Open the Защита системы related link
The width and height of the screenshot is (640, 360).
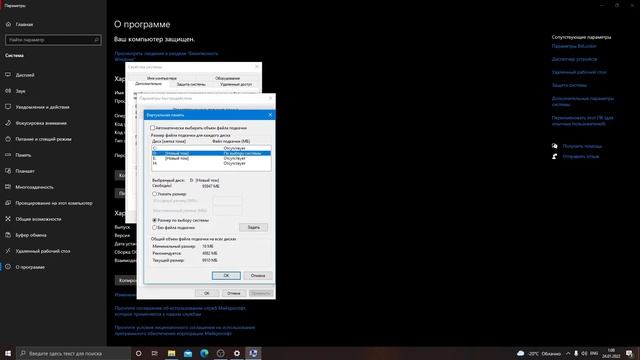pos(569,85)
